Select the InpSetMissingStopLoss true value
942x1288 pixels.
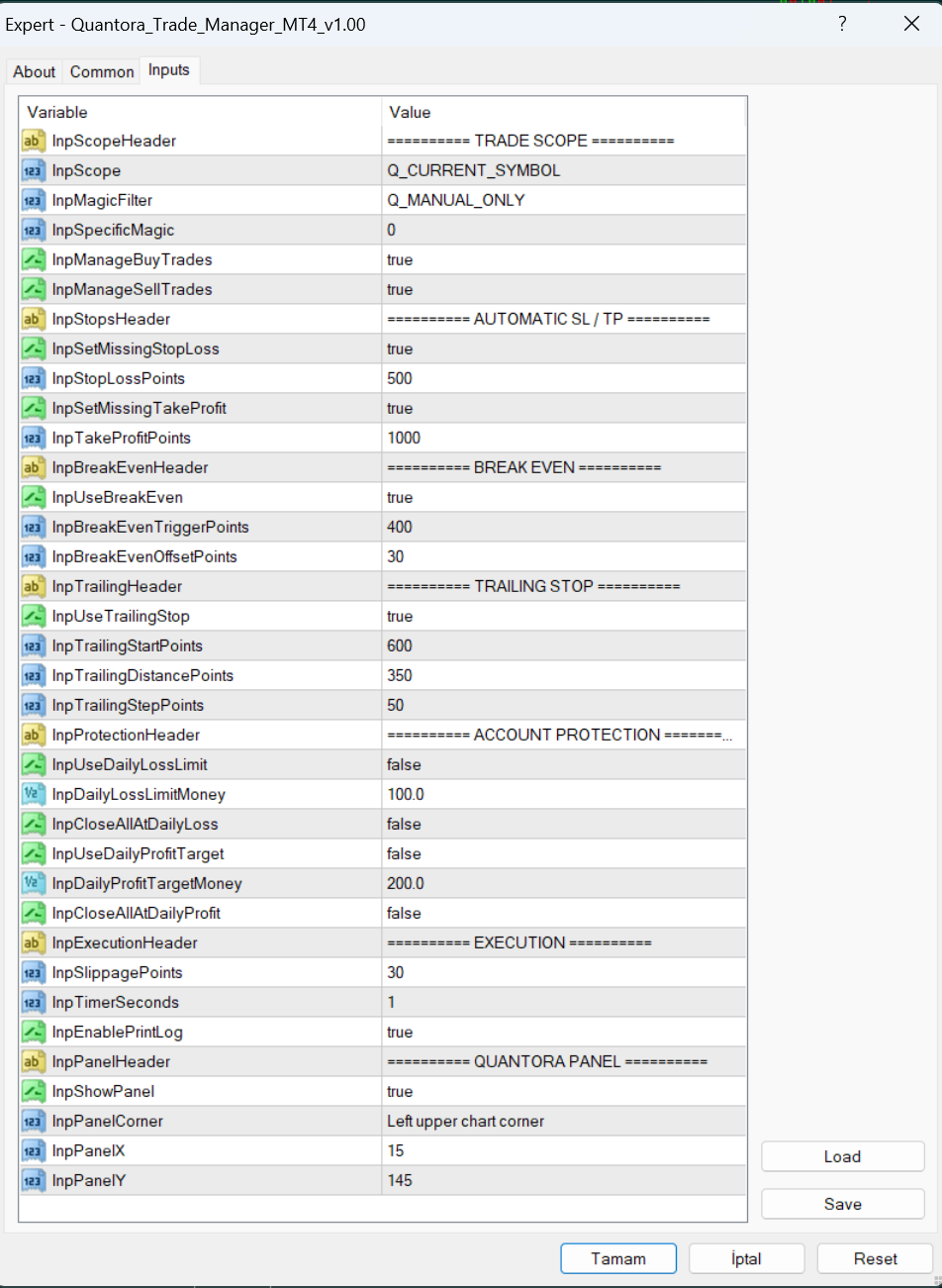(400, 348)
